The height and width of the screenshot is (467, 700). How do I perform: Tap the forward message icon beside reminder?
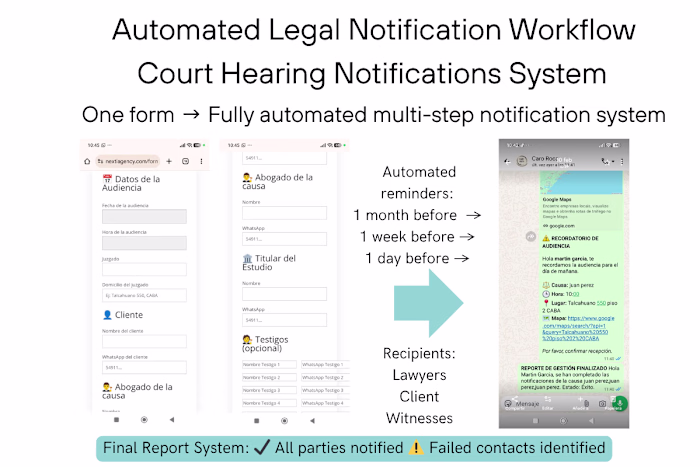click(530, 237)
